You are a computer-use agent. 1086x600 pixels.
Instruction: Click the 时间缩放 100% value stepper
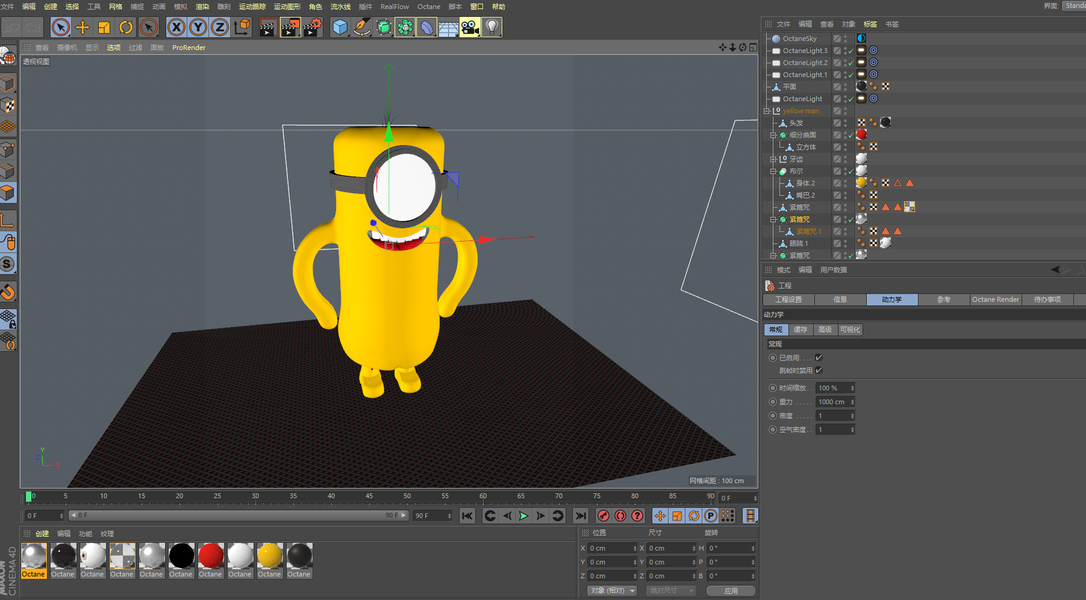point(852,388)
